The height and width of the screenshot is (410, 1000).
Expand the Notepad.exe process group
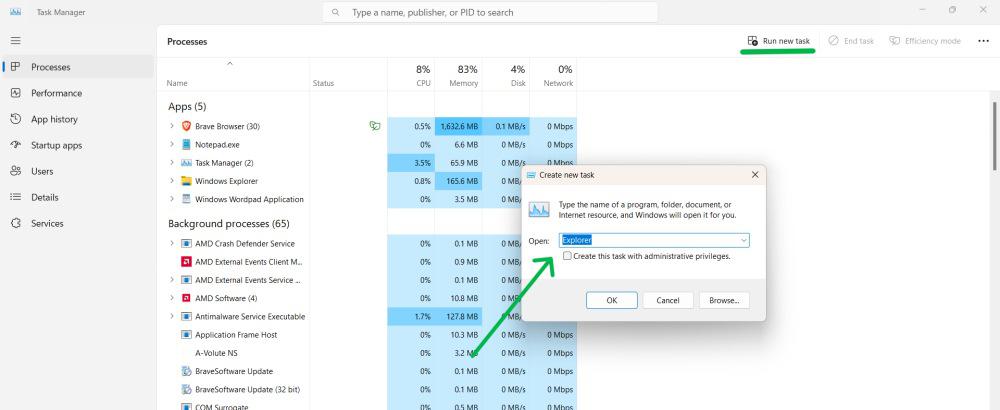click(x=172, y=145)
